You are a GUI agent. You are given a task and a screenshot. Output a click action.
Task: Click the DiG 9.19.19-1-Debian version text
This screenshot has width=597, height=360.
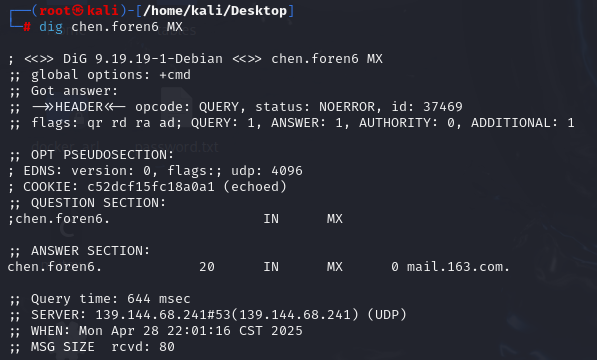pyautogui.click(x=143, y=59)
